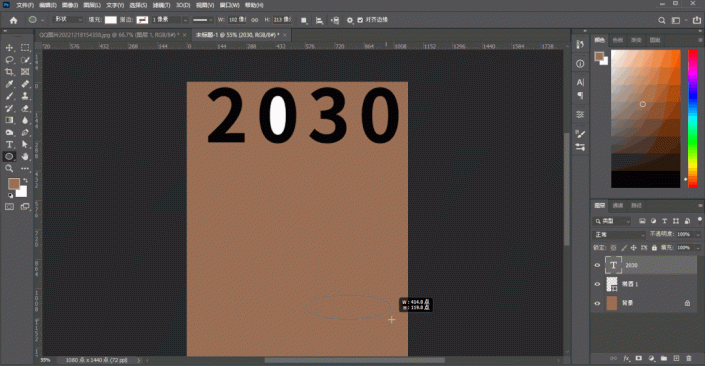This screenshot has height=366, width=705.
Task: Hide the 2030 text layer
Action: [x=597, y=265]
